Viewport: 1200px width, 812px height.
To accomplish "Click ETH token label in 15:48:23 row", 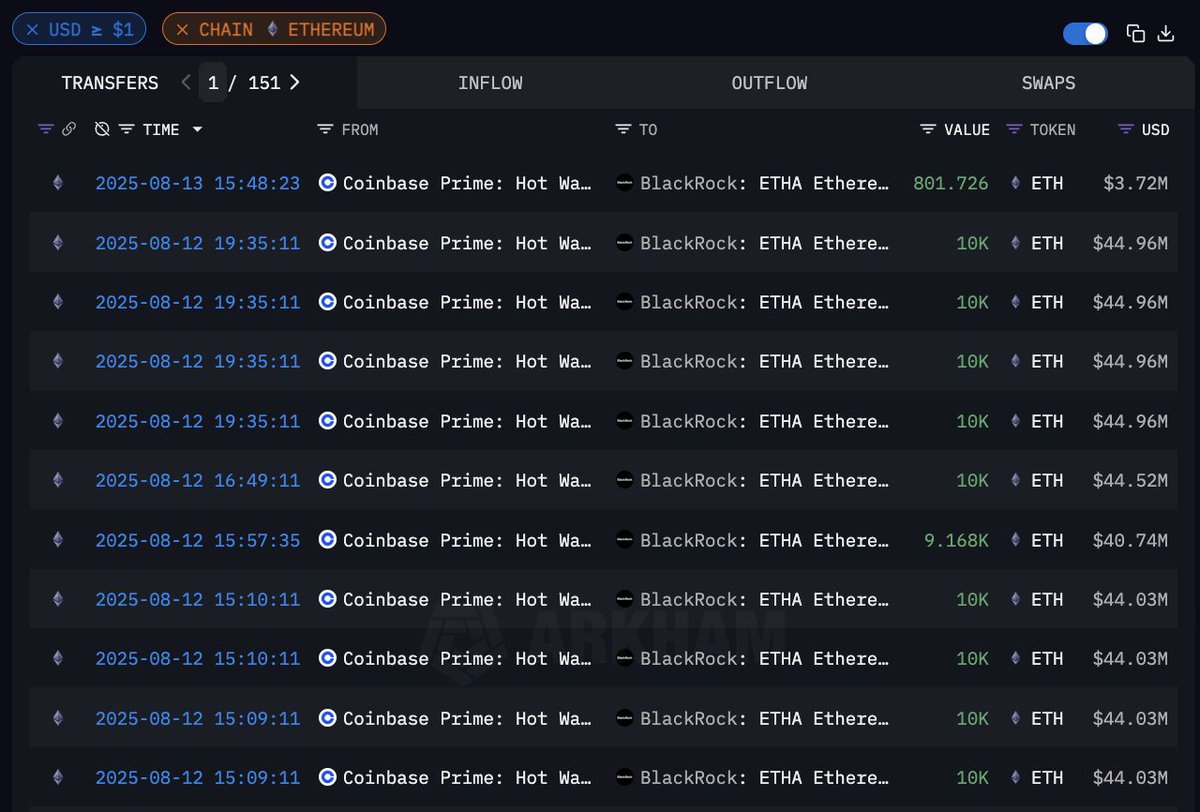I will point(1047,183).
